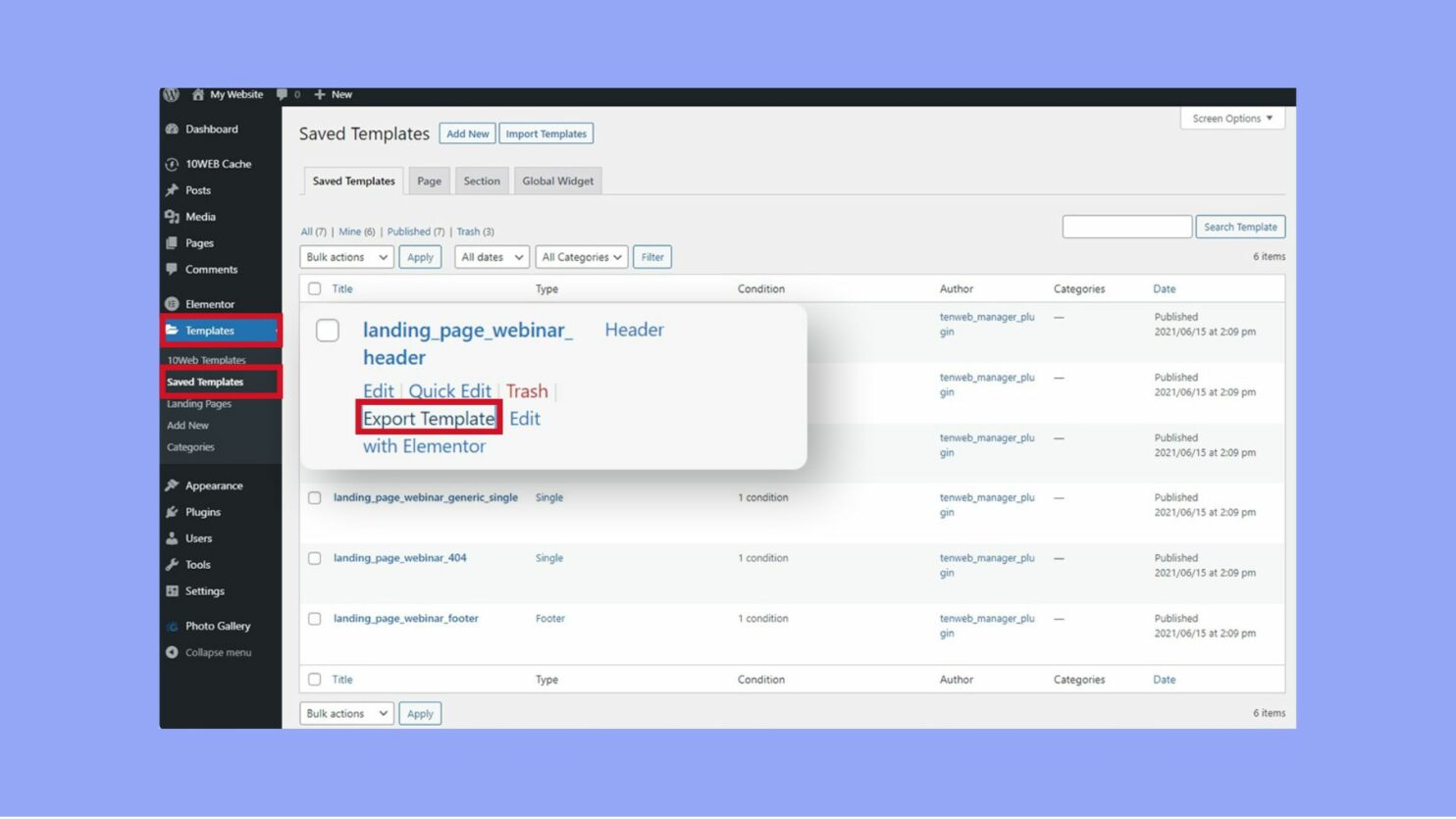Select the Elementor icon in the sidebar
Image resolution: width=1456 pixels, height=819 pixels.
174,304
